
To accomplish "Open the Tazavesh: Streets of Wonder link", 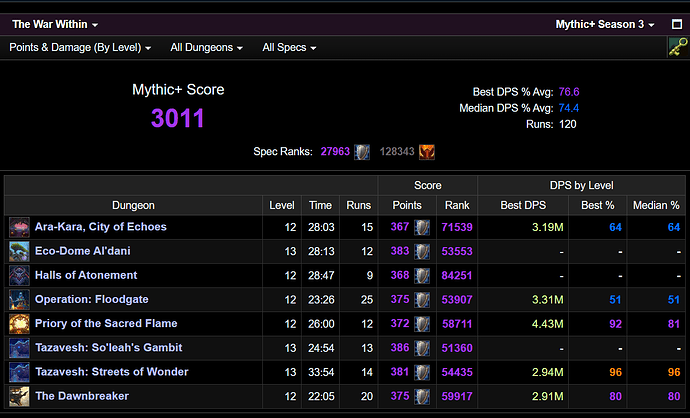I will click(x=111, y=372).
